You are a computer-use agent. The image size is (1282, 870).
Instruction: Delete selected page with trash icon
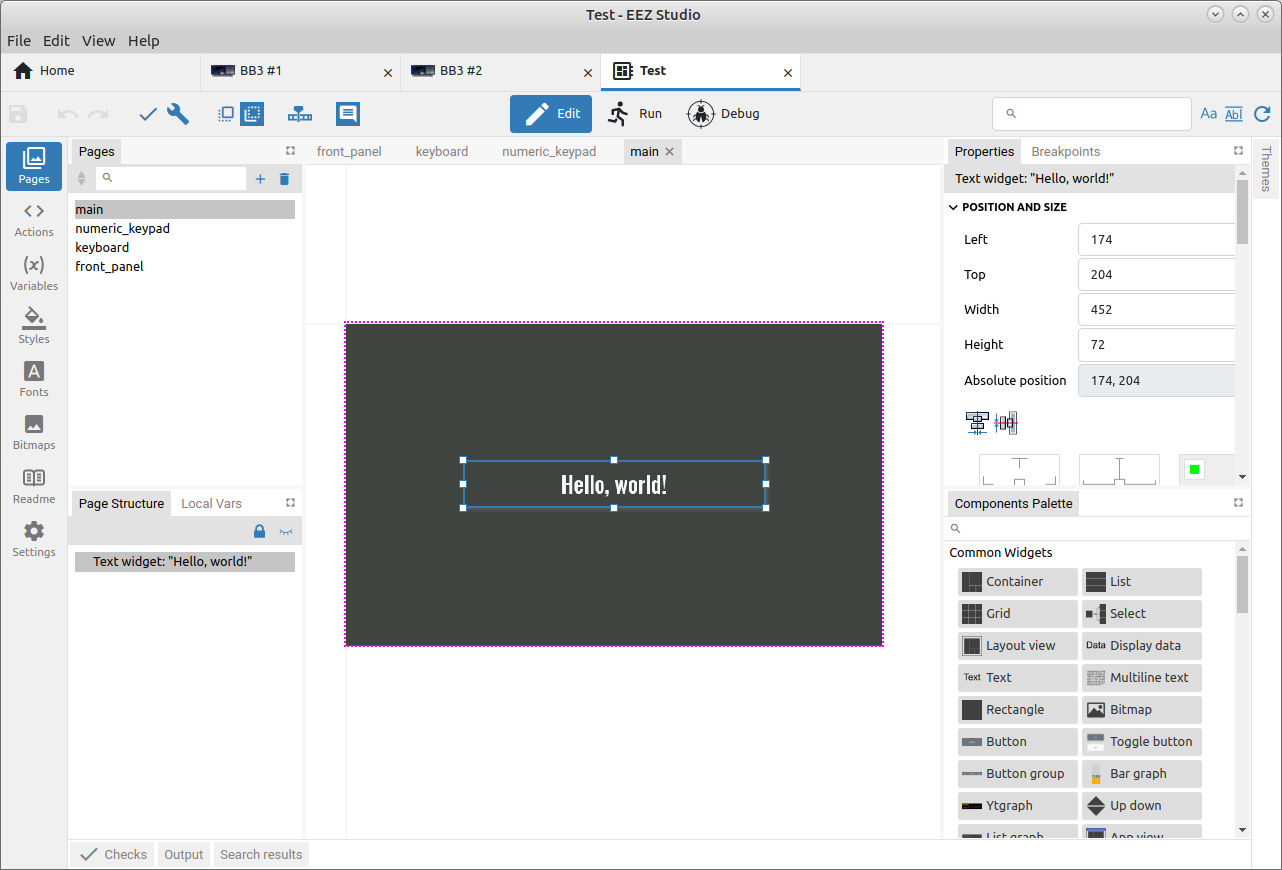(x=284, y=179)
